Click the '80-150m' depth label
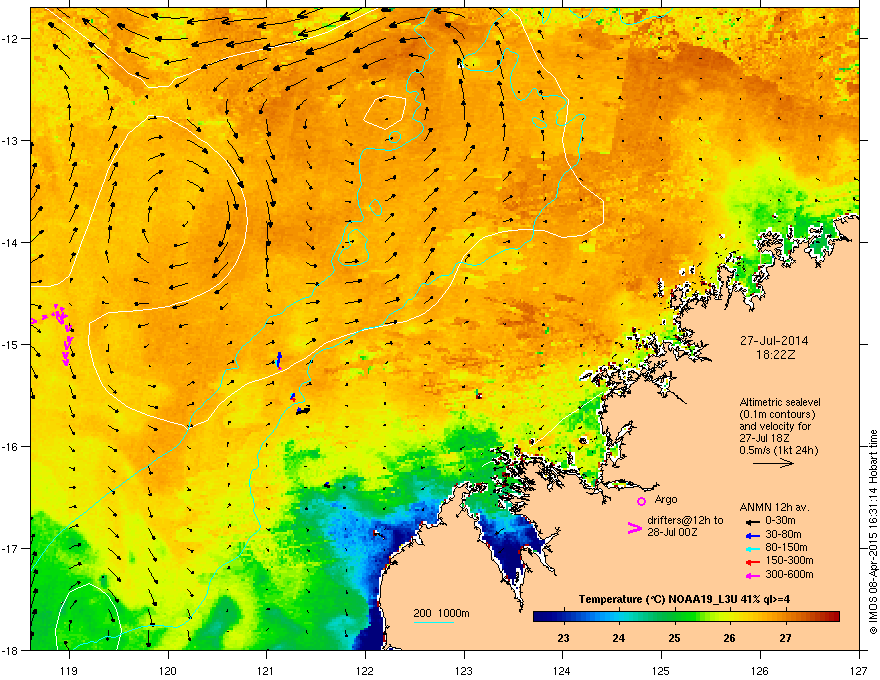 786,548
